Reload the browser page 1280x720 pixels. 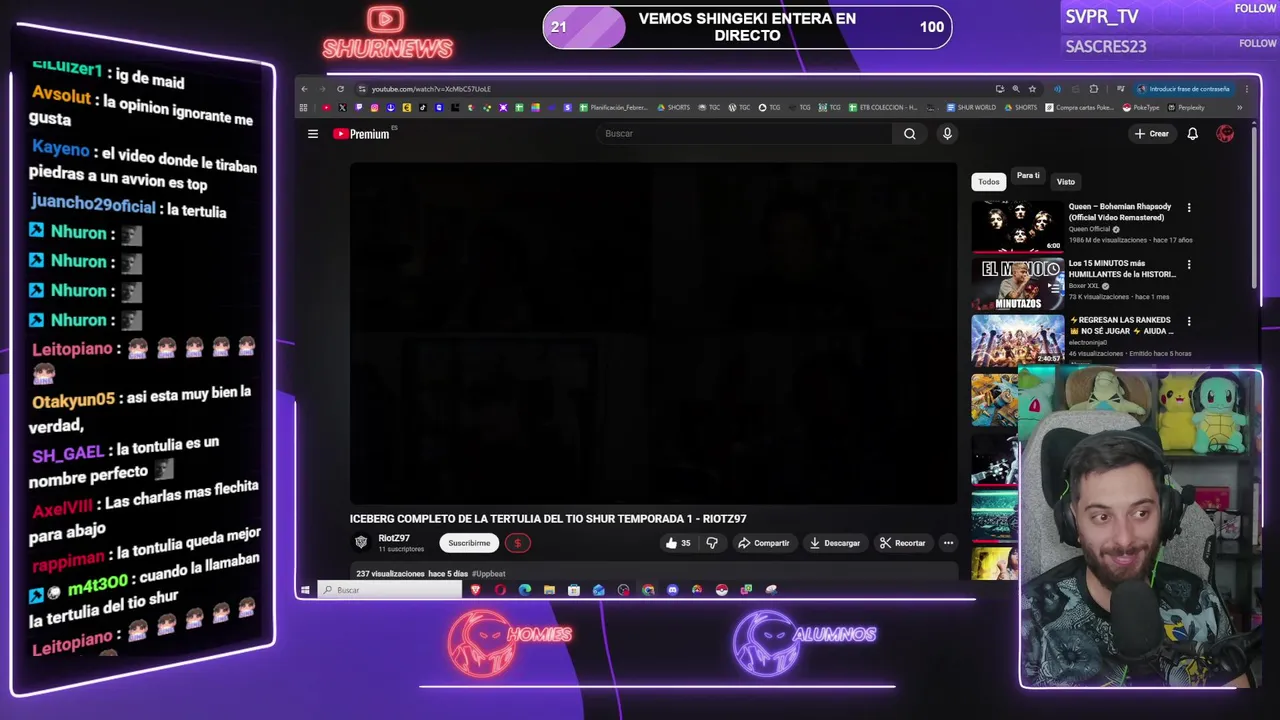[x=340, y=89]
